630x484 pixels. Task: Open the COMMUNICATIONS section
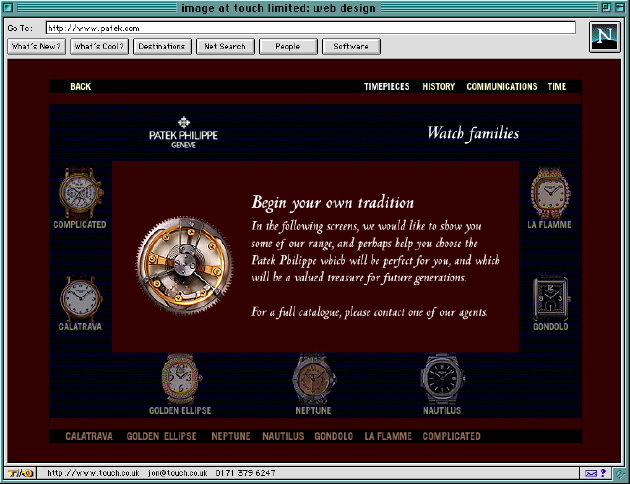[x=502, y=87]
